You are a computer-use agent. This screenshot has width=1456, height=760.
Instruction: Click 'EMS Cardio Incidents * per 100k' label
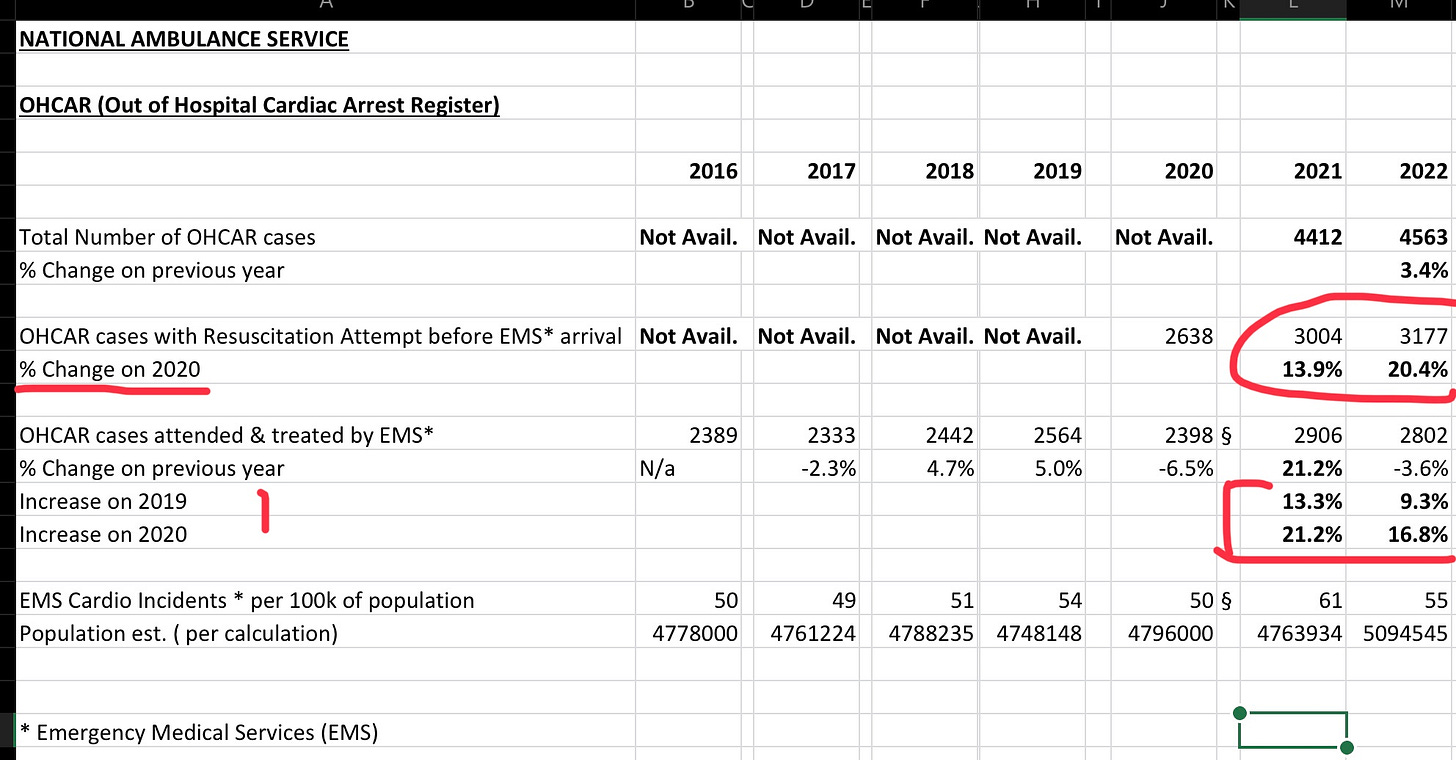pos(247,600)
